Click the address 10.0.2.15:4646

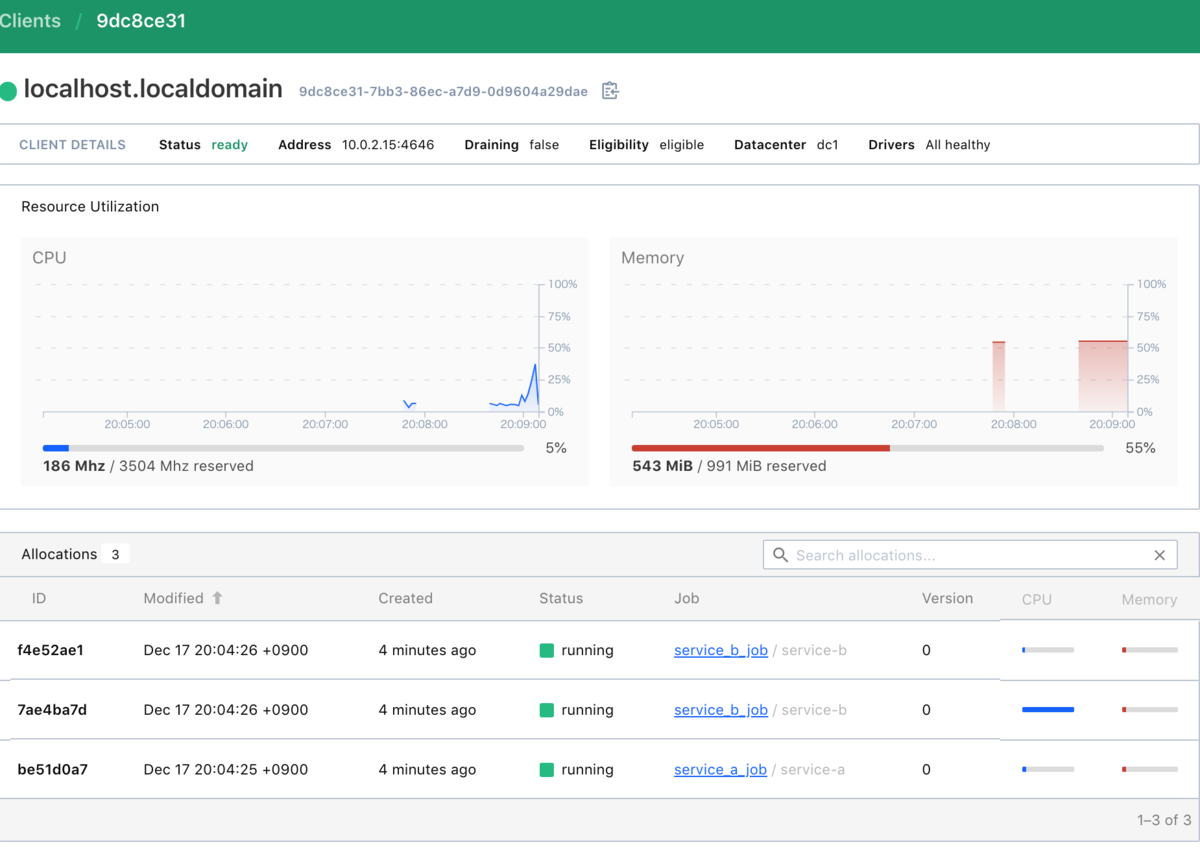pyautogui.click(x=388, y=145)
